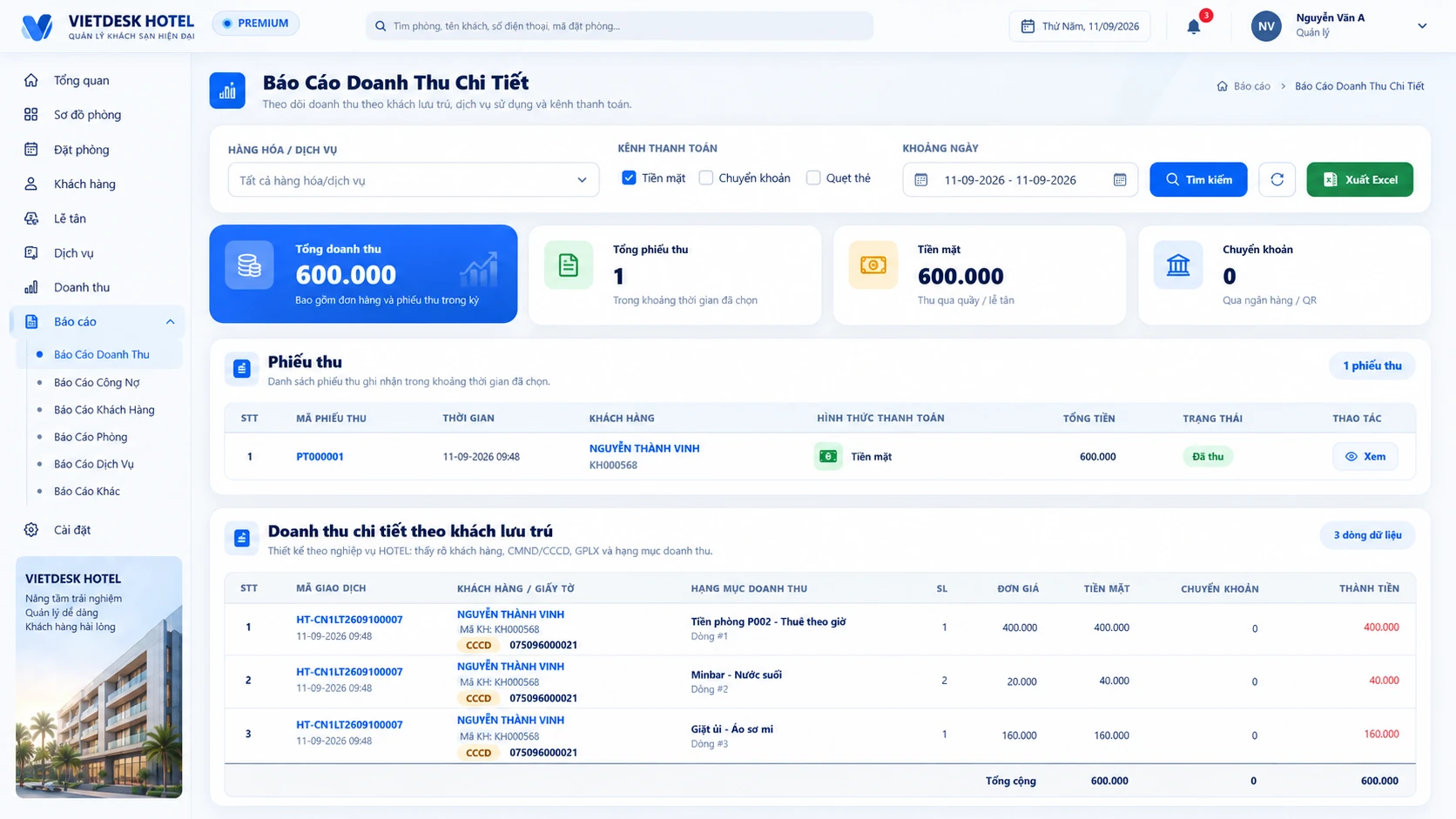Click the notification bell icon
1456x819 pixels.
(1193, 26)
